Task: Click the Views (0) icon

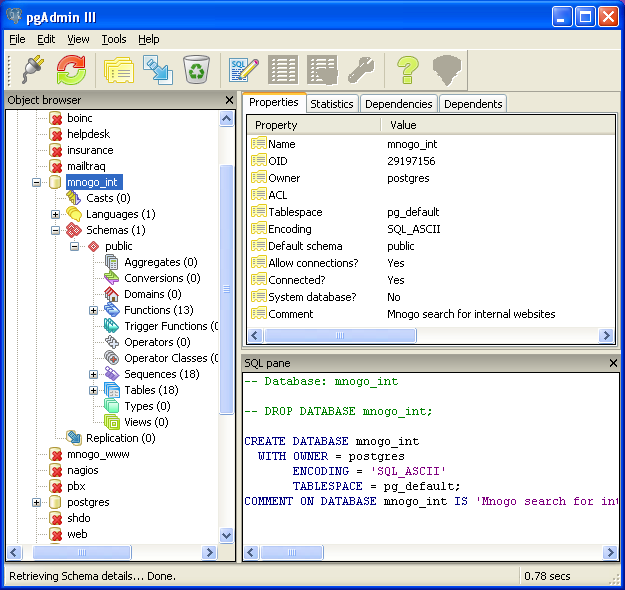Action: [112, 422]
